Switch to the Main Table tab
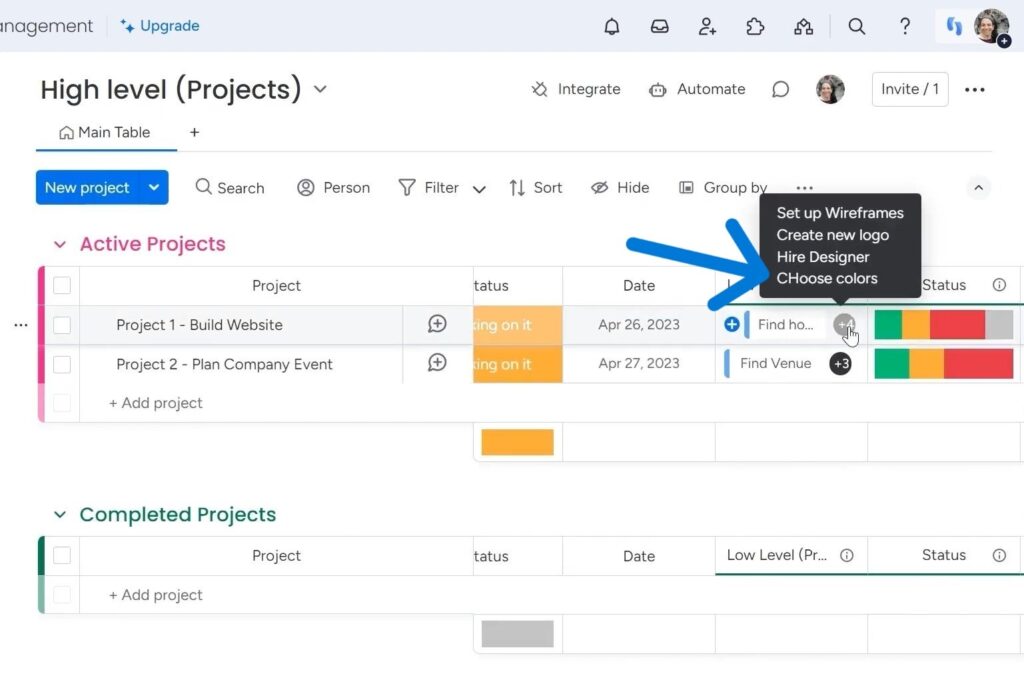1024x686 pixels. click(x=105, y=132)
